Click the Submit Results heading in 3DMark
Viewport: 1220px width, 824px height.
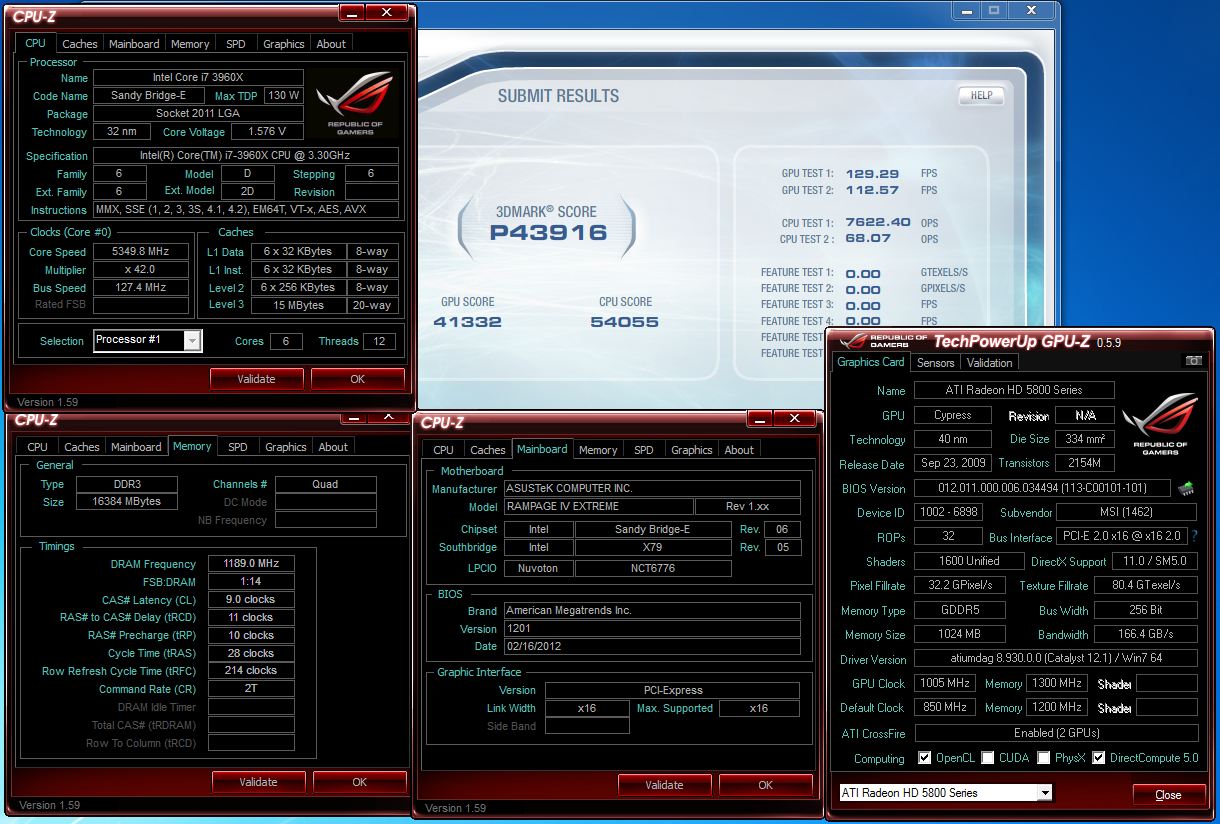pos(559,96)
